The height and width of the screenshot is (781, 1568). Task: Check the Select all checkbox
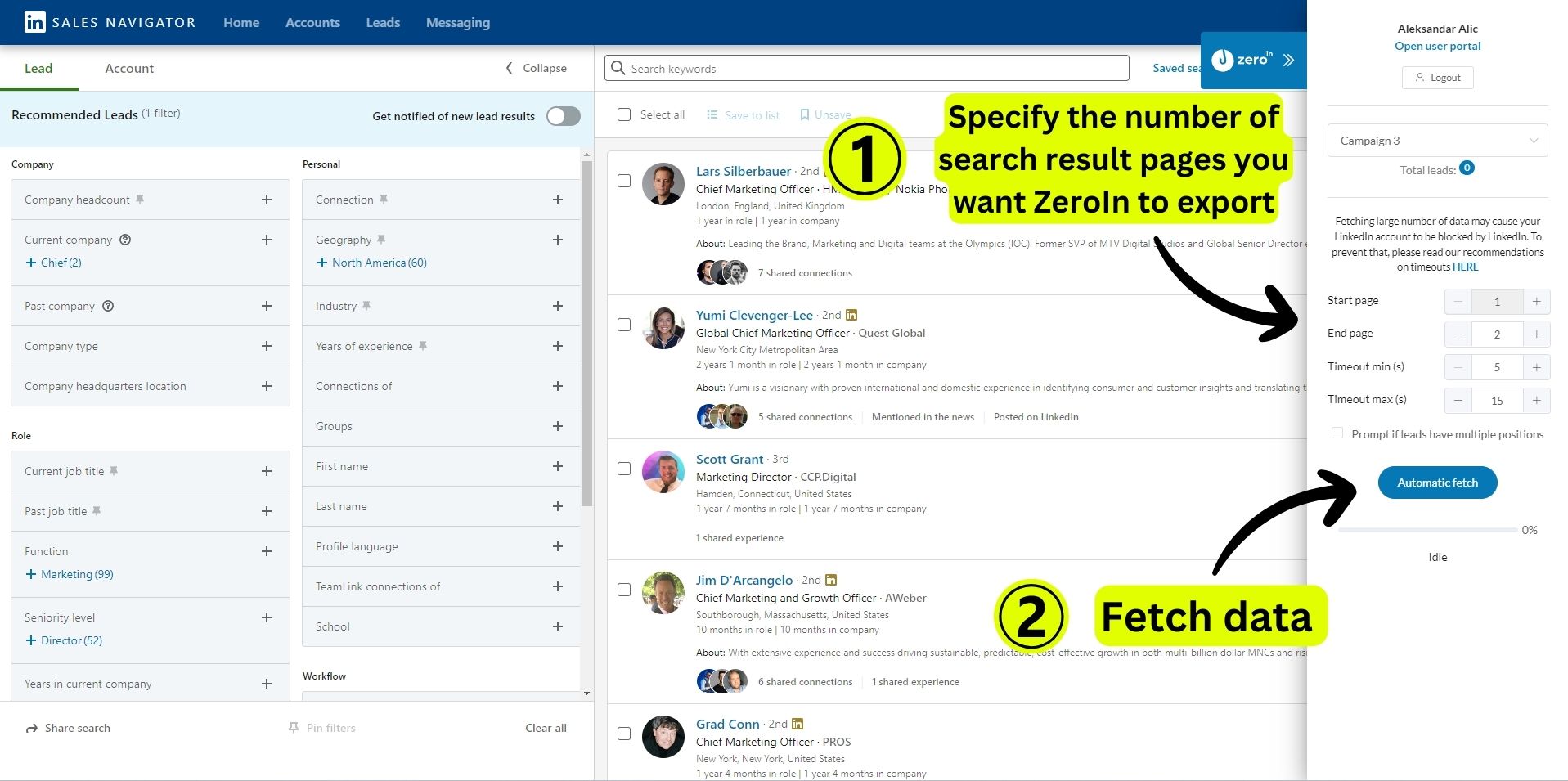tap(624, 114)
